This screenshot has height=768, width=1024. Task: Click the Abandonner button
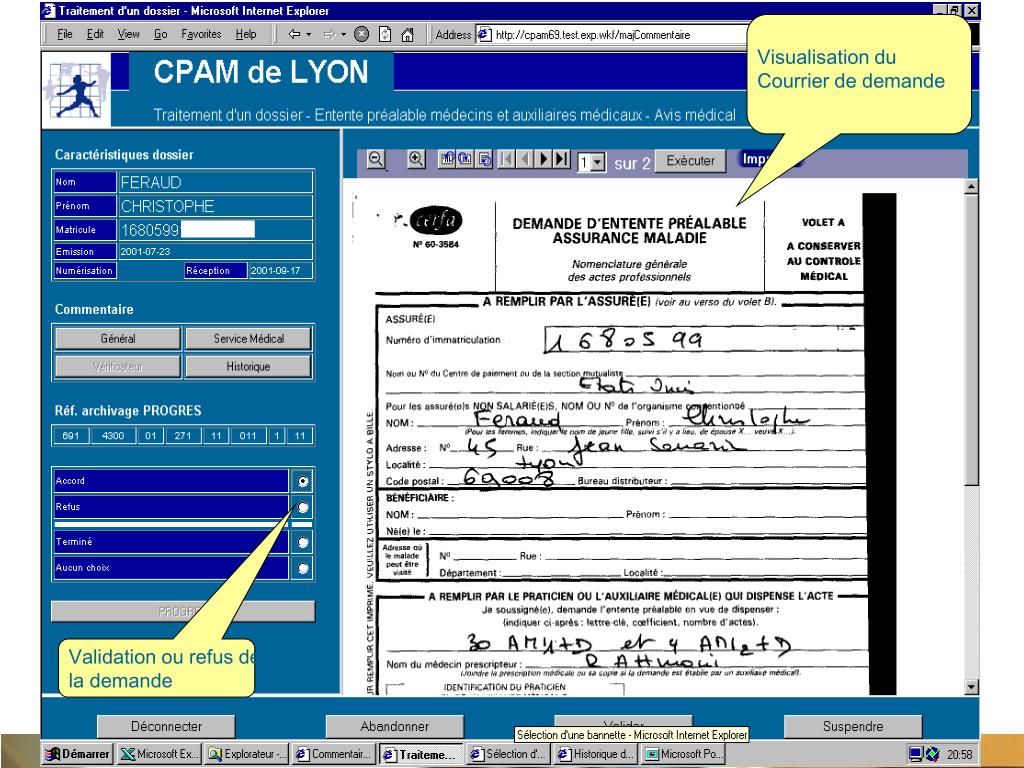tap(394, 726)
